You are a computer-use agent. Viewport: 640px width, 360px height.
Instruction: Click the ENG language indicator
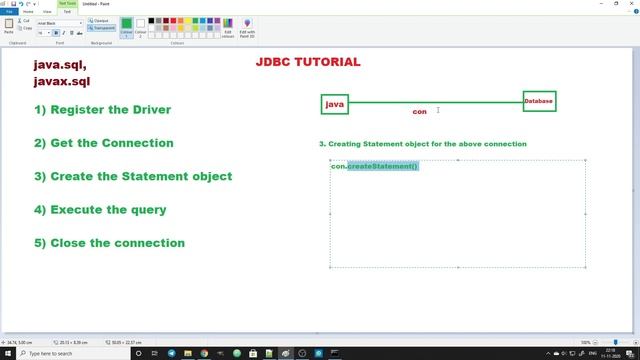coord(593,353)
